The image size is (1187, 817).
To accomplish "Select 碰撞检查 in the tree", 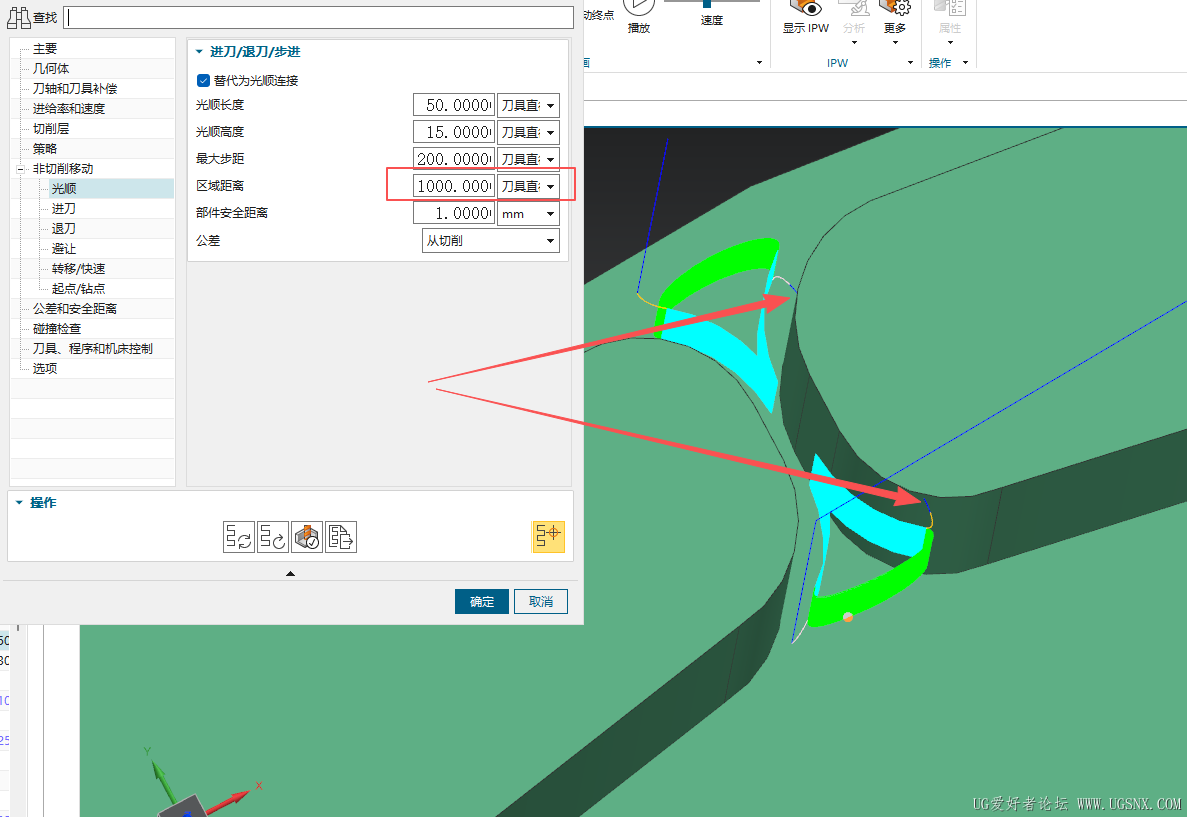I will tap(57, 329).
